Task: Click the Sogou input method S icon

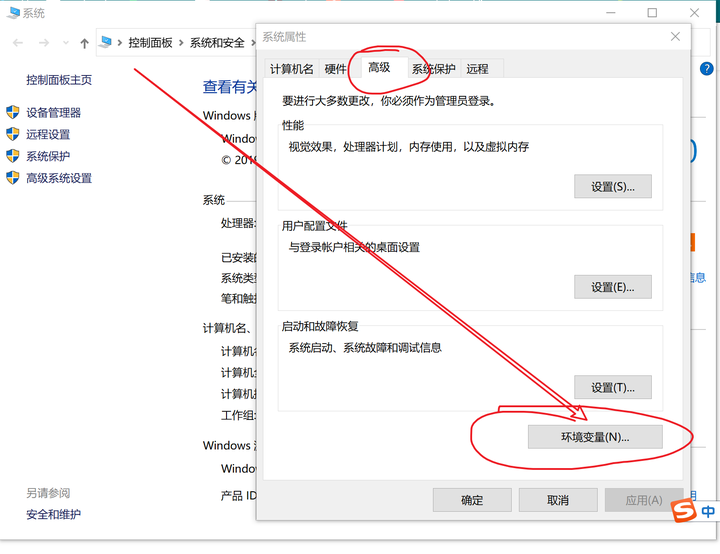Action: click(x=684, y=510)
